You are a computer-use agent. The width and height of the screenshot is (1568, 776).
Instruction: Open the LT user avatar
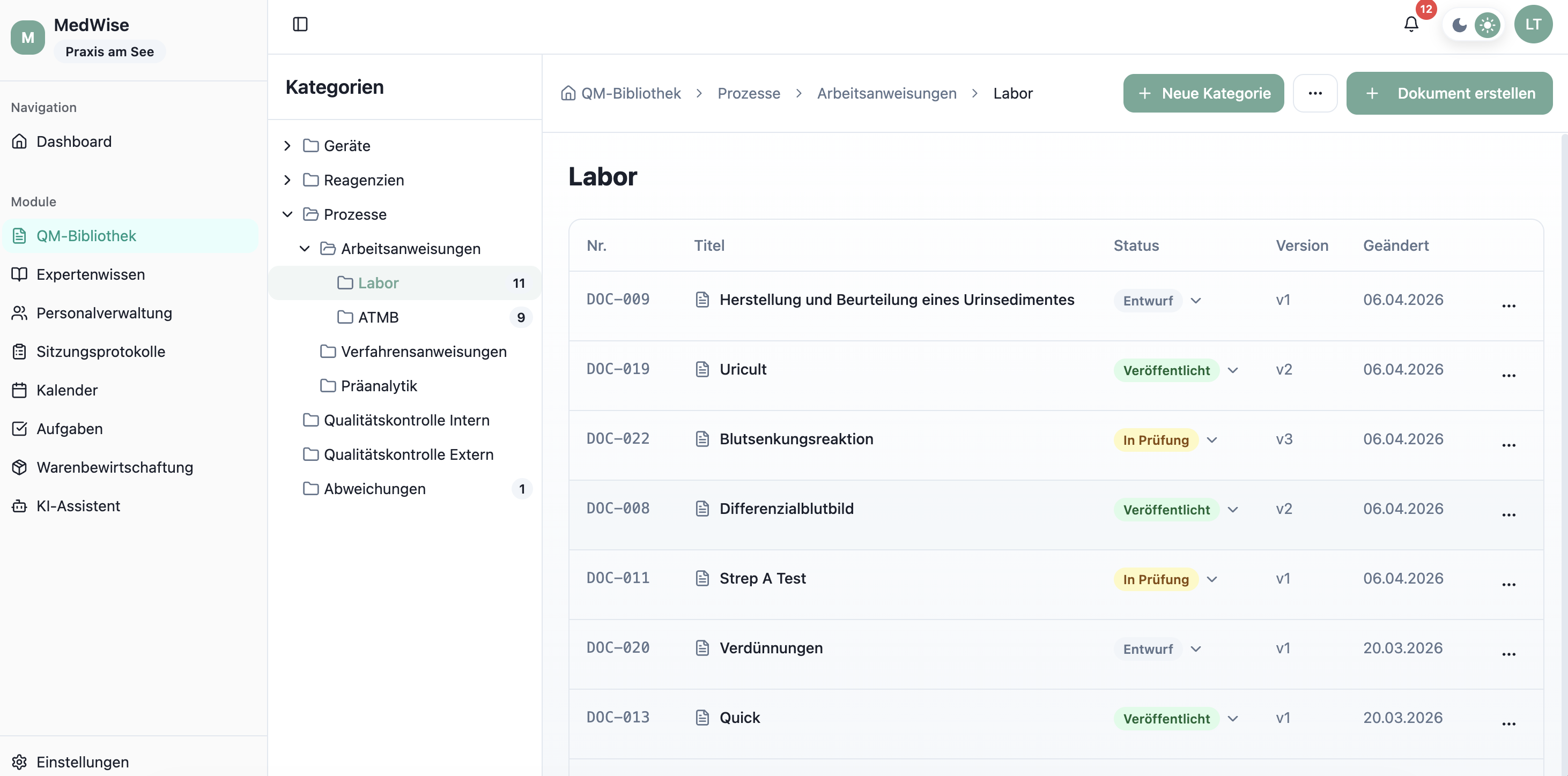click(1533, 24)
